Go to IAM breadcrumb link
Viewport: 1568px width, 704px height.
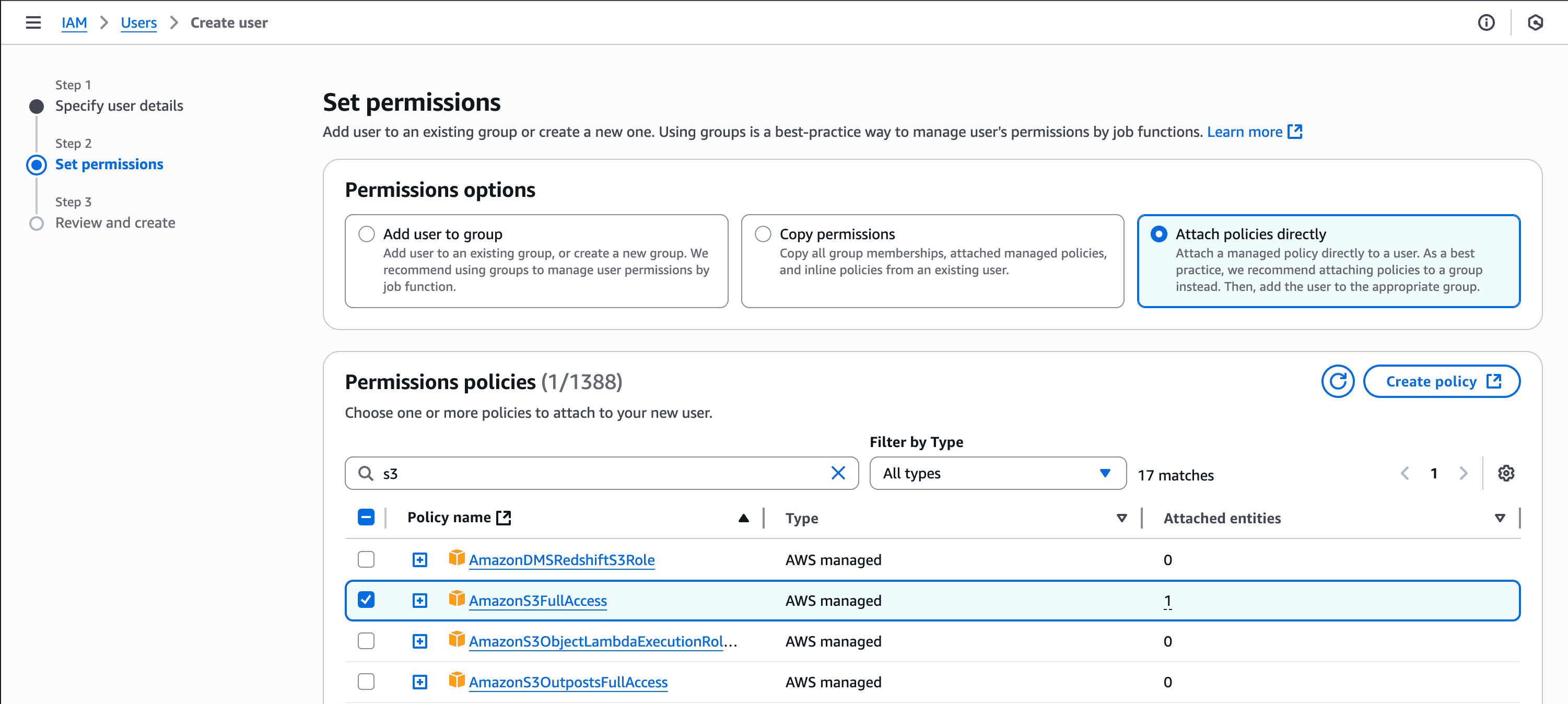click(x=74, y=22)
